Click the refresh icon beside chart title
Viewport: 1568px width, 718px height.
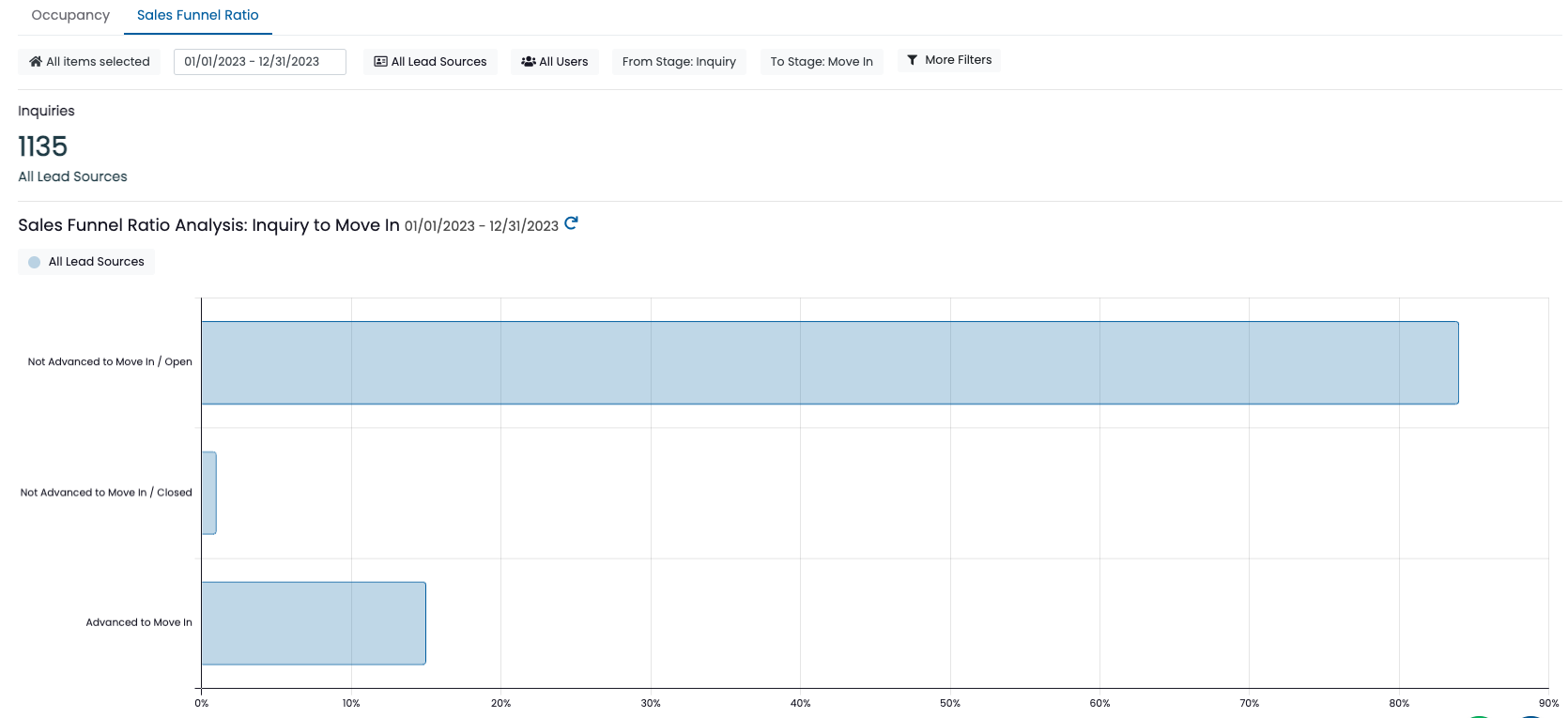571,223
